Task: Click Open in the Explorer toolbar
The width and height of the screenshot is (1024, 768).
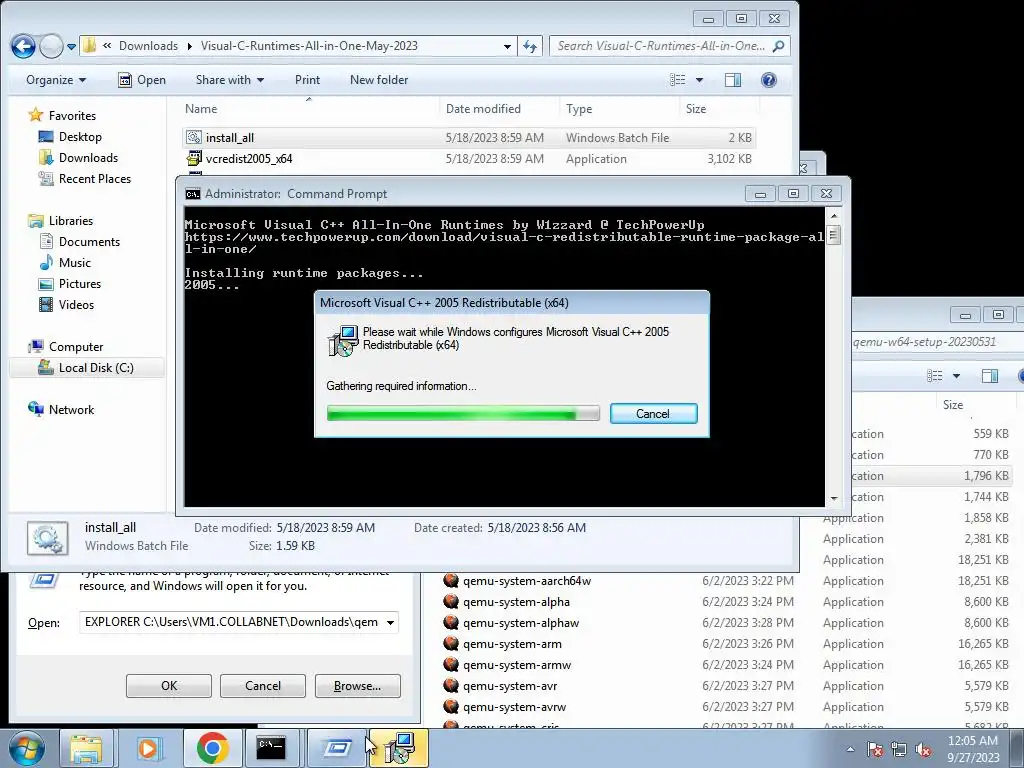Action: tap(142, 80)
